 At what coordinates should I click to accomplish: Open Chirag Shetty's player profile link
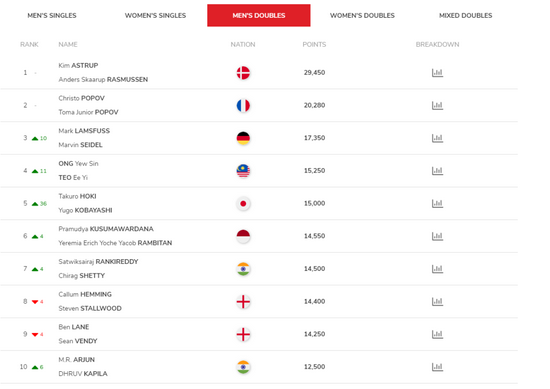coord(81,275)
